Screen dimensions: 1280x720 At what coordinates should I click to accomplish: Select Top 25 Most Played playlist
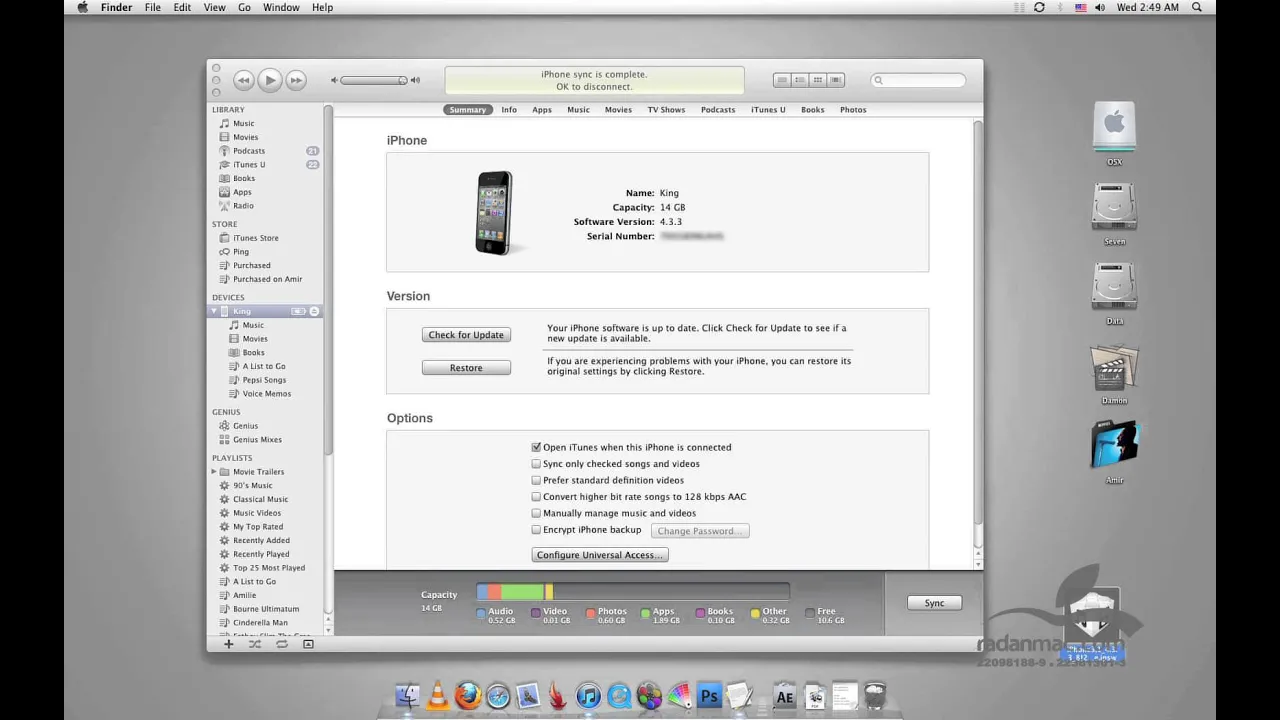(269, 568)
